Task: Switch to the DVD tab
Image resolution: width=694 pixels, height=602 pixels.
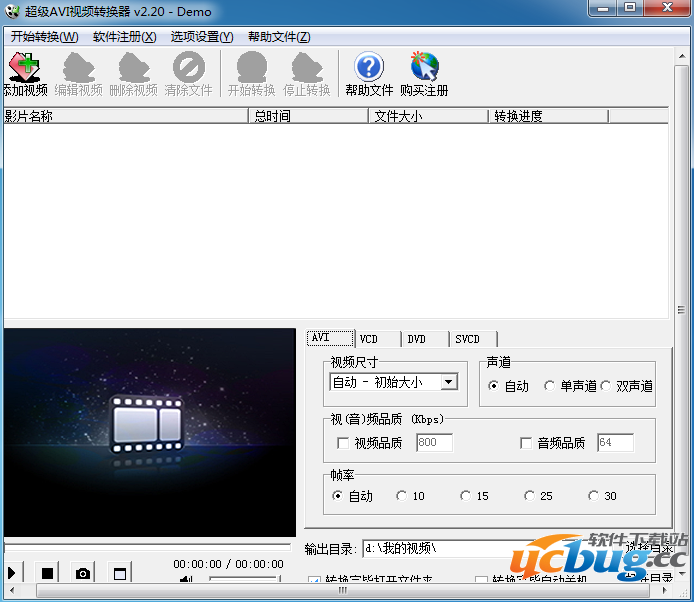Action: click(416, 339)
